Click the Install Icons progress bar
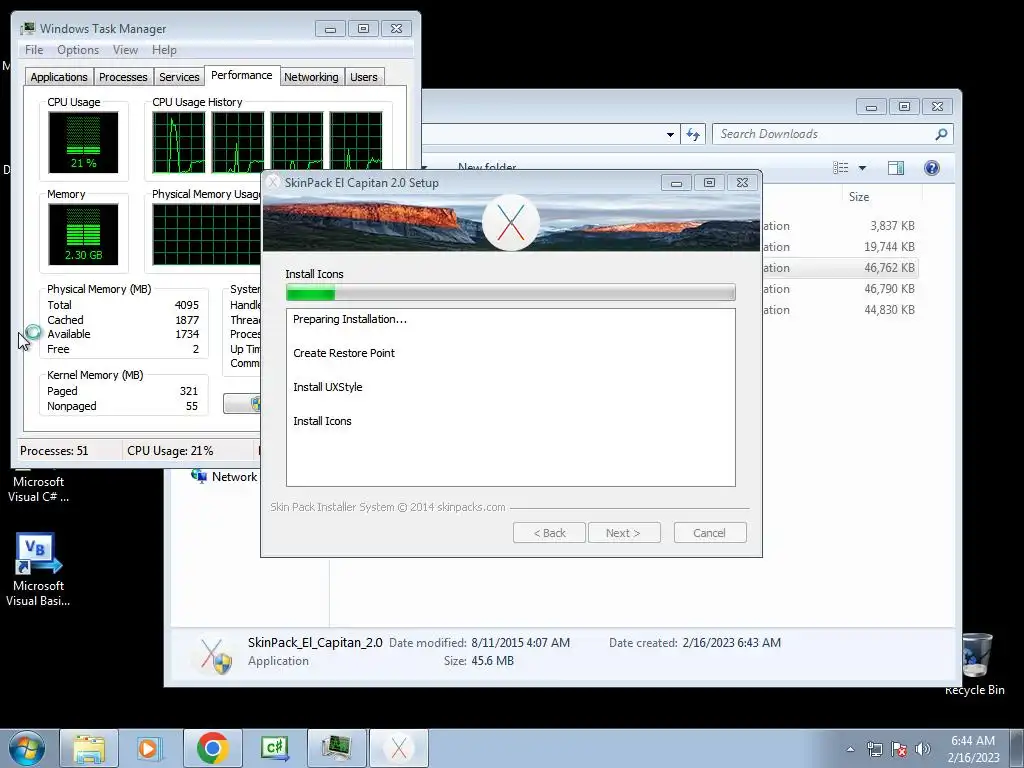Viewport: 1024px width, 768px height. [x=511, y=293]
